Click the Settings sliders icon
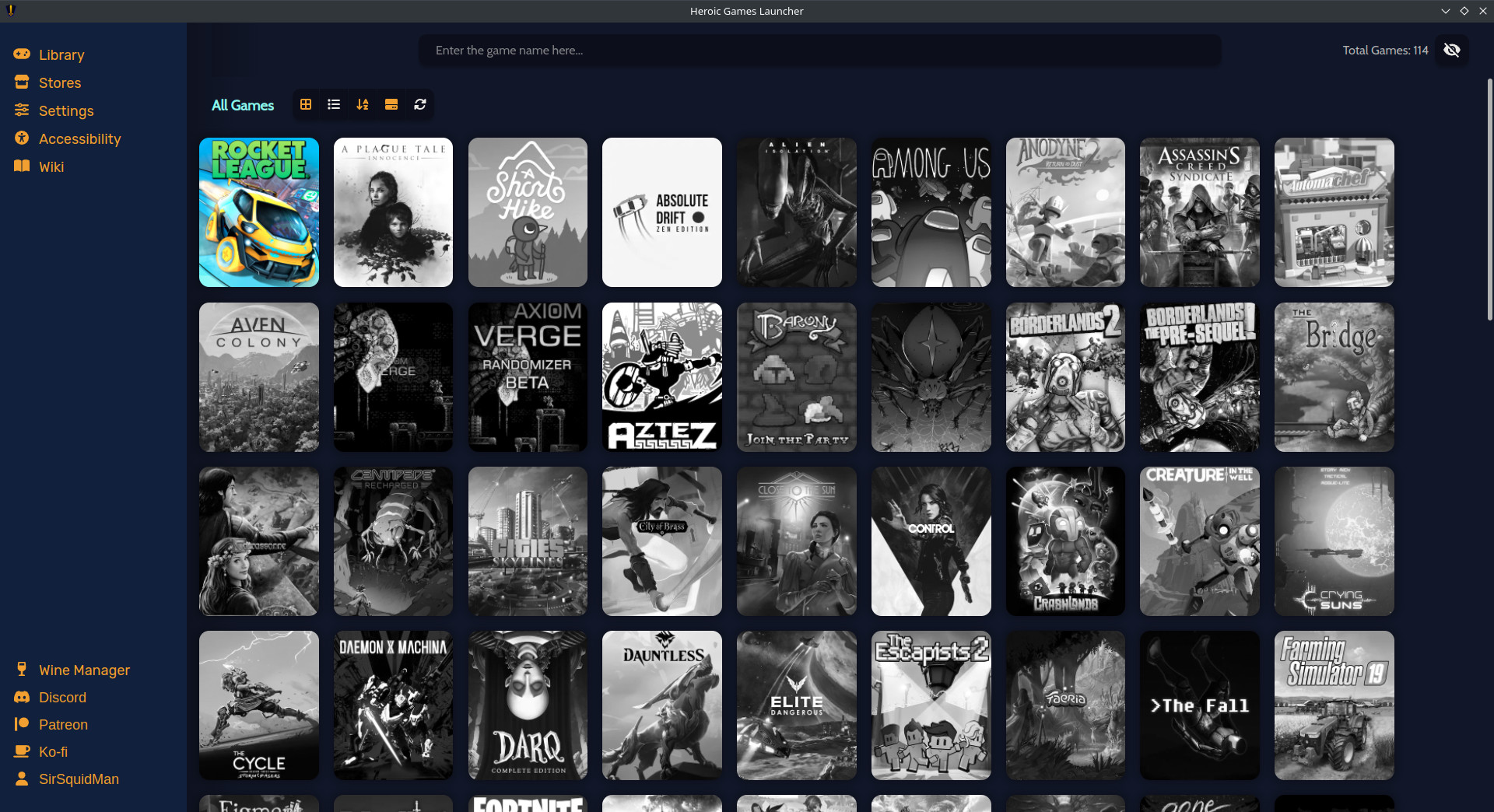Screen dimensions: 1494x812 click(x=22, y=110)
